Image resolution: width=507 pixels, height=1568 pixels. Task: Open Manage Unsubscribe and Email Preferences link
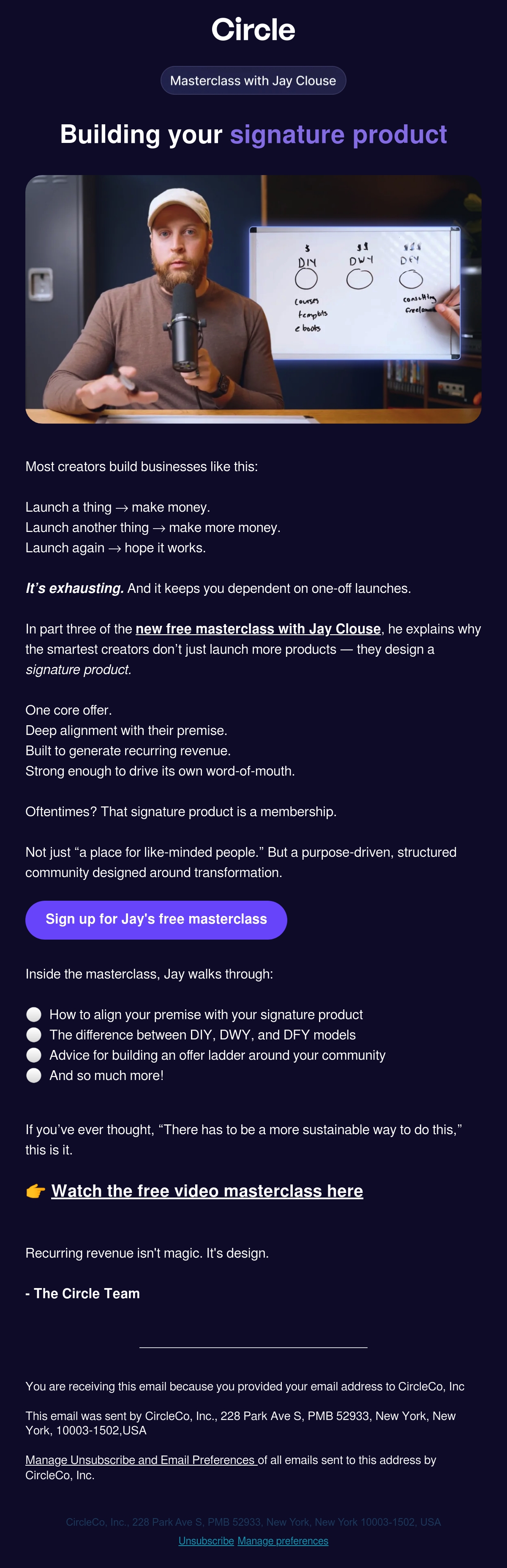point(142,1460)
